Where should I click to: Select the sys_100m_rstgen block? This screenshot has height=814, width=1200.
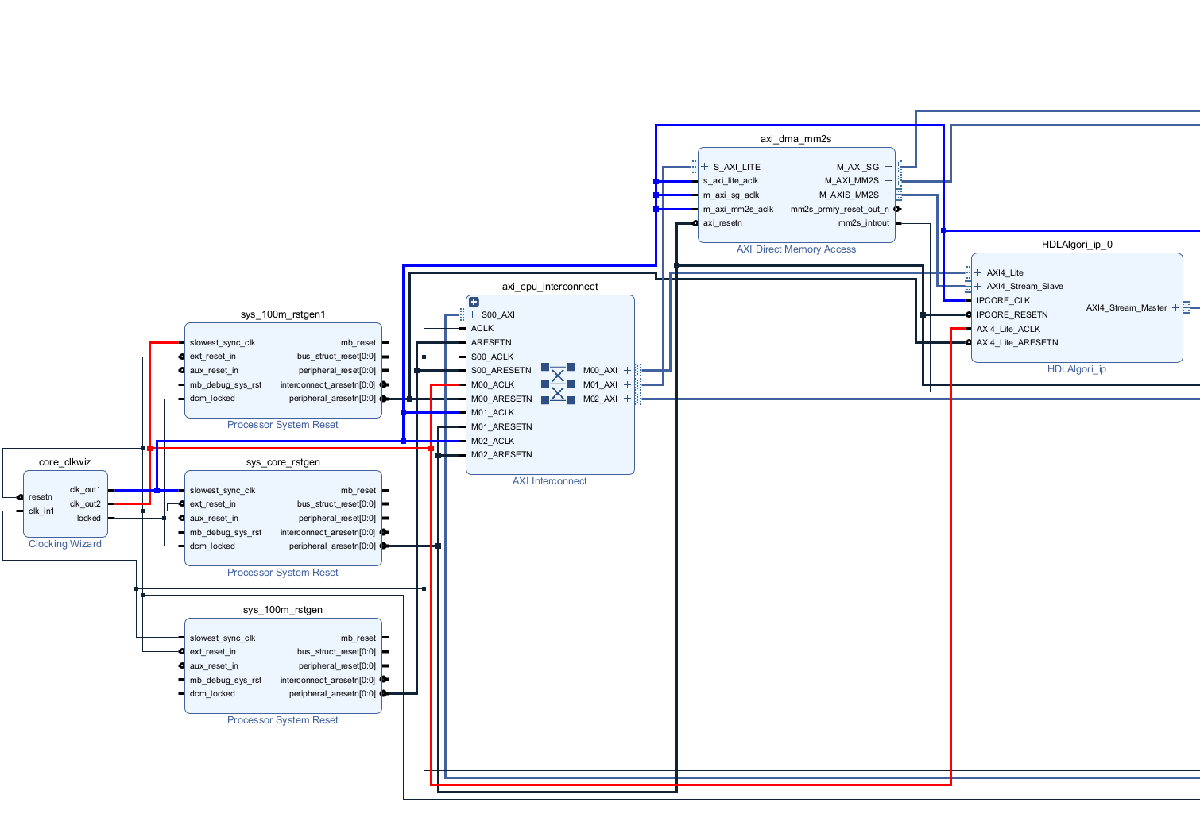pos(282,665)
